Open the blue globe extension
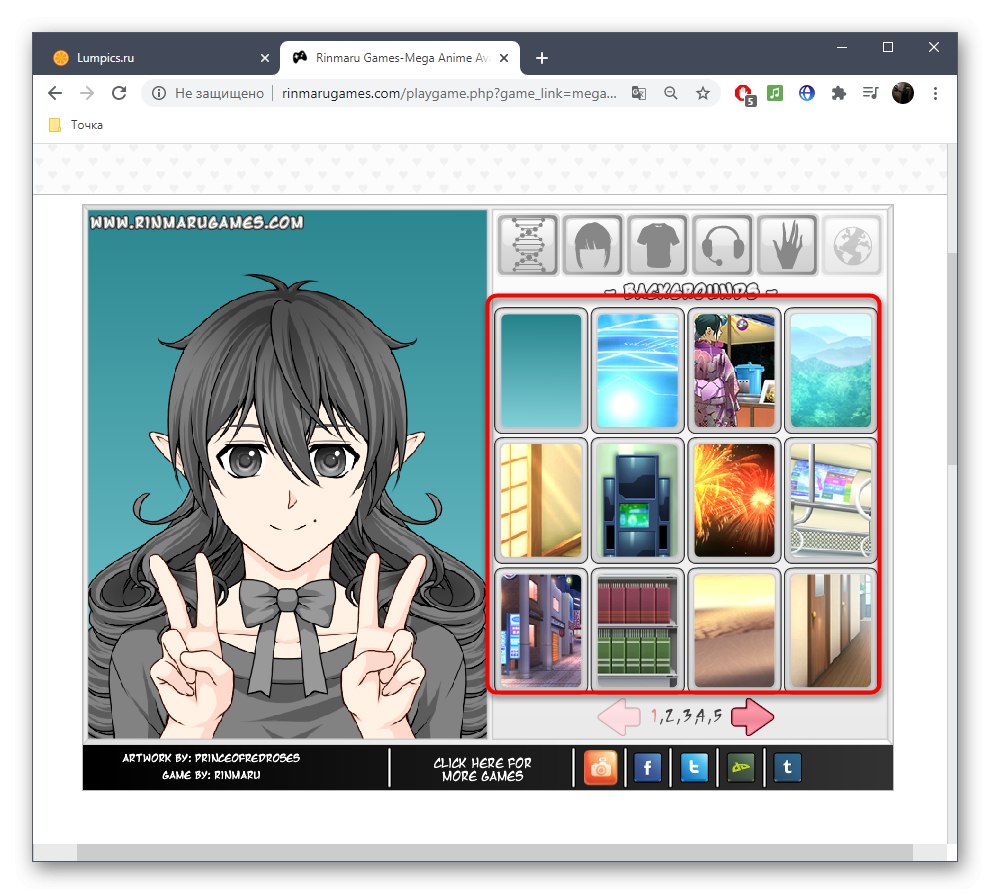The image size is (990, 894). (806, 93)
